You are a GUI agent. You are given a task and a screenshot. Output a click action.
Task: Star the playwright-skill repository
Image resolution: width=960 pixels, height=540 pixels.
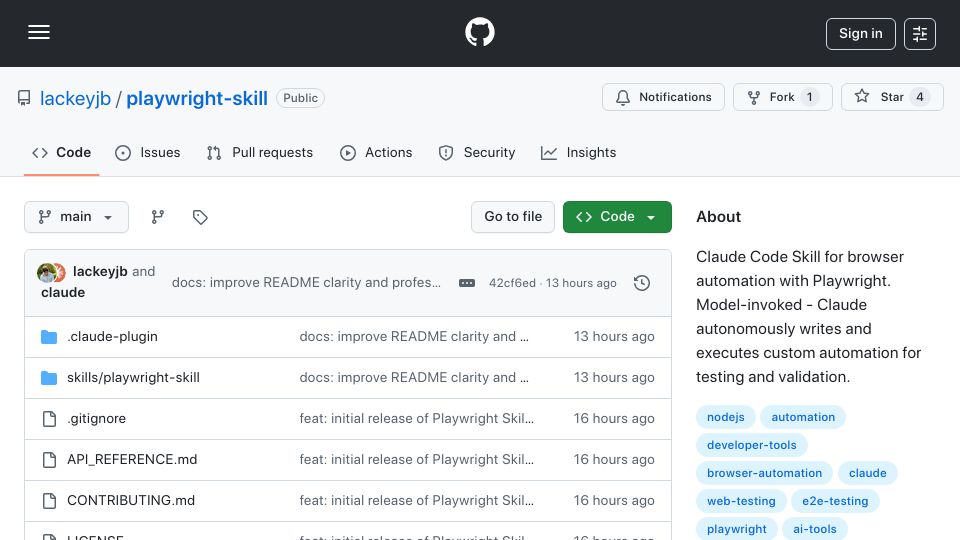coord(892,97)
